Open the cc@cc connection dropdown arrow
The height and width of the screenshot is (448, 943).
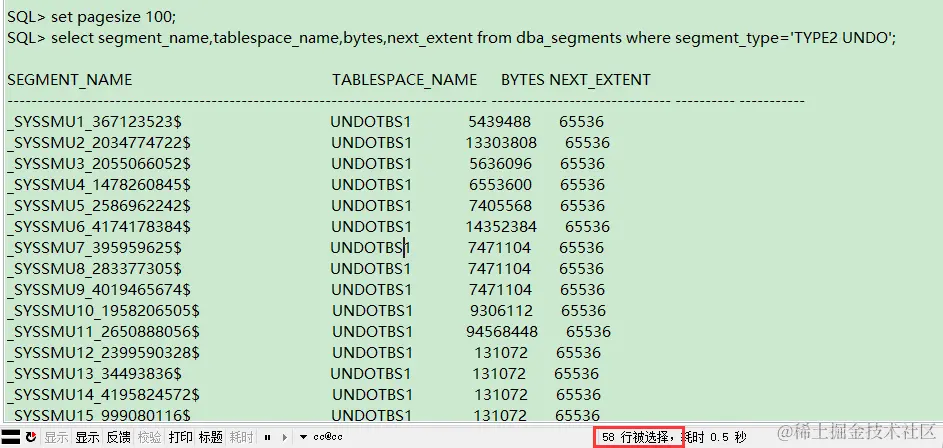(304, 437)
